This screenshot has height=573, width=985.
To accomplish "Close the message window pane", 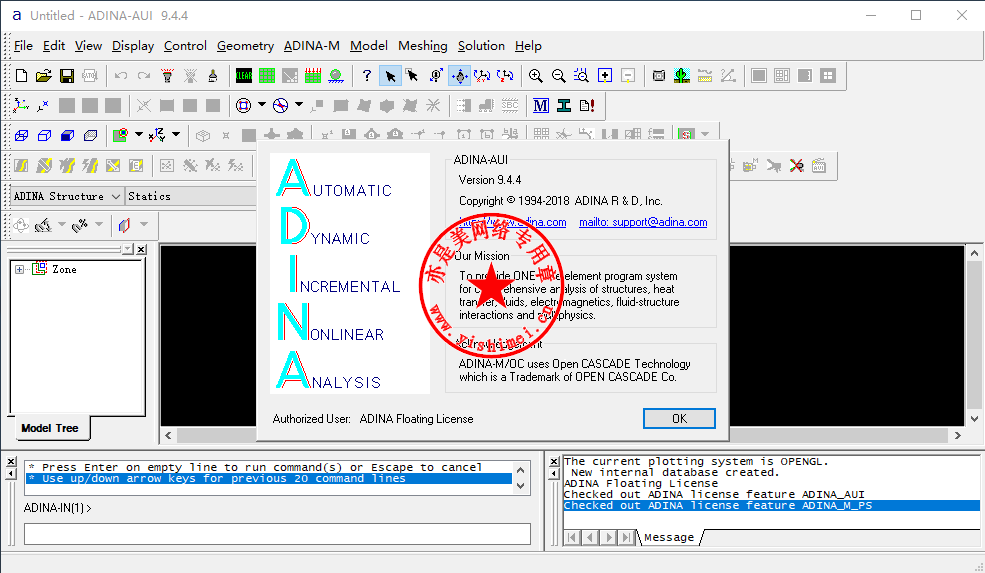I will [553, 462].
